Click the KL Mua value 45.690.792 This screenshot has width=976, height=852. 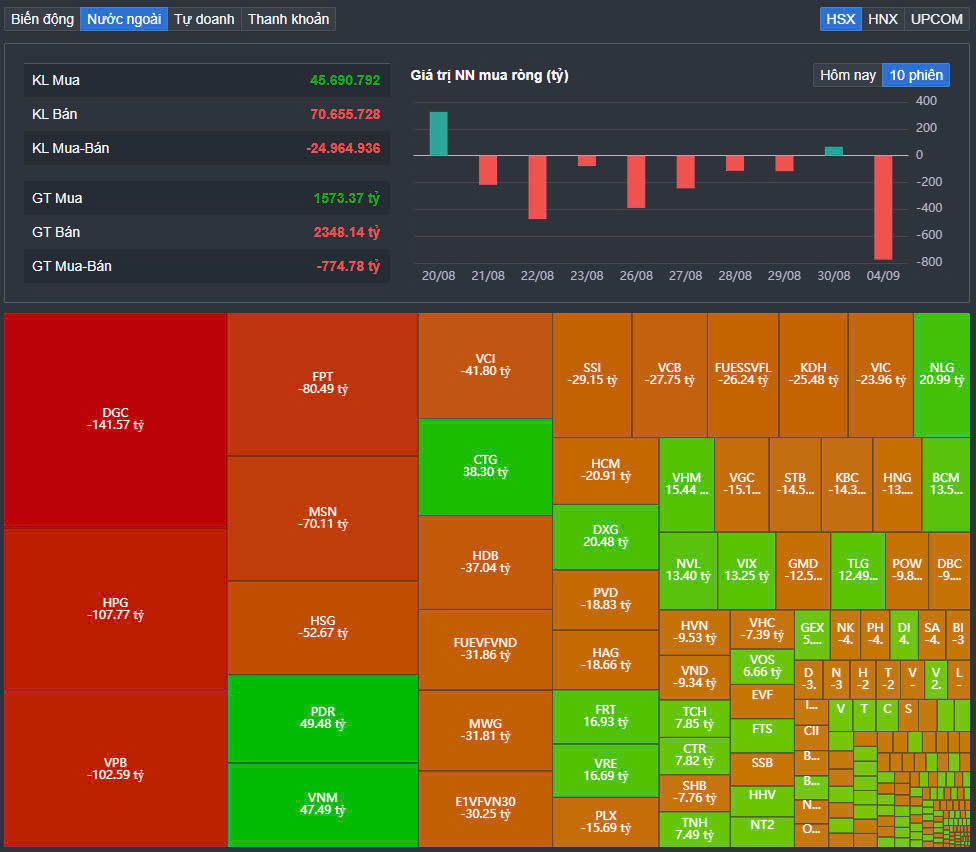345,80
